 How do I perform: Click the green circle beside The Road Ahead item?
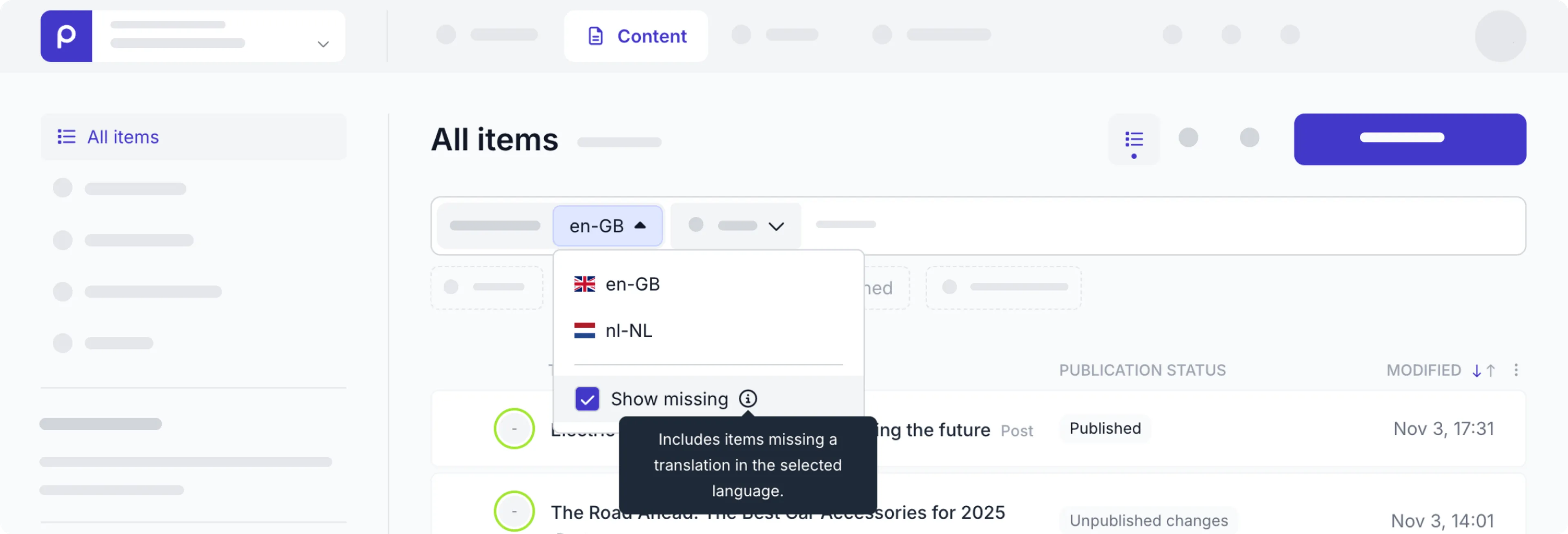click(x=514, y=511)
